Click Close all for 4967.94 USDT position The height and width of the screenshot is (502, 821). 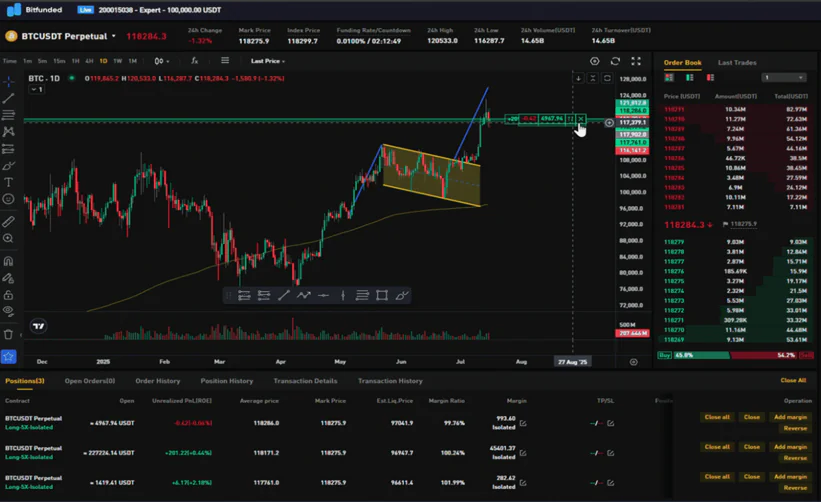click(717, 417)
